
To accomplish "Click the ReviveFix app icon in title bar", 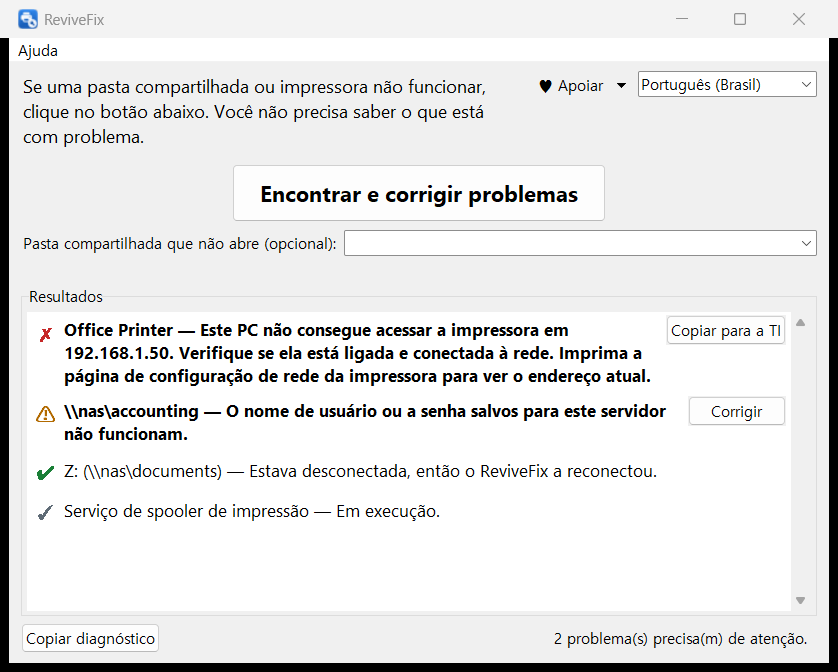I will (x=28, y=19).
